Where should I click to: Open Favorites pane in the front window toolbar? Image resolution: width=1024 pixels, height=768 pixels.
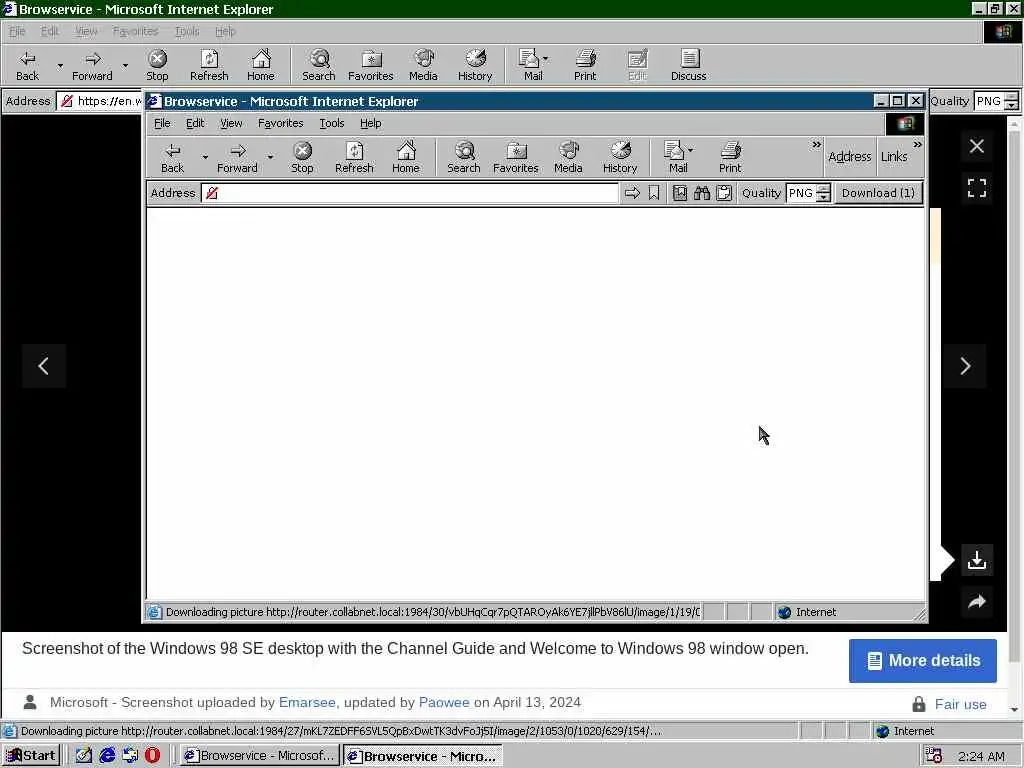pyautogui.click(x=515, y=157)
